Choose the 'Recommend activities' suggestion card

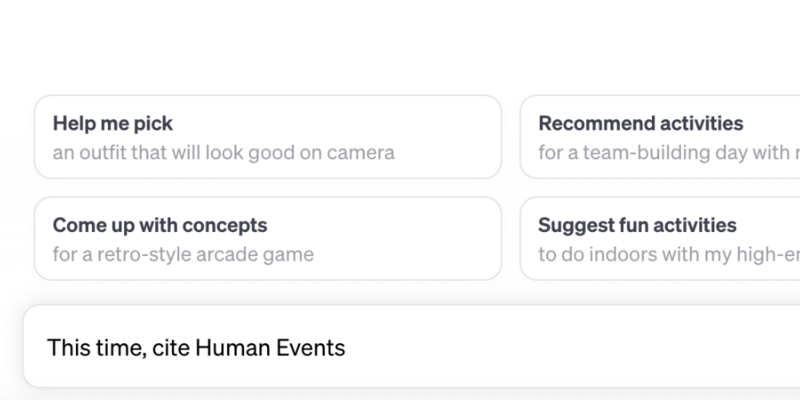coord(660,137)
